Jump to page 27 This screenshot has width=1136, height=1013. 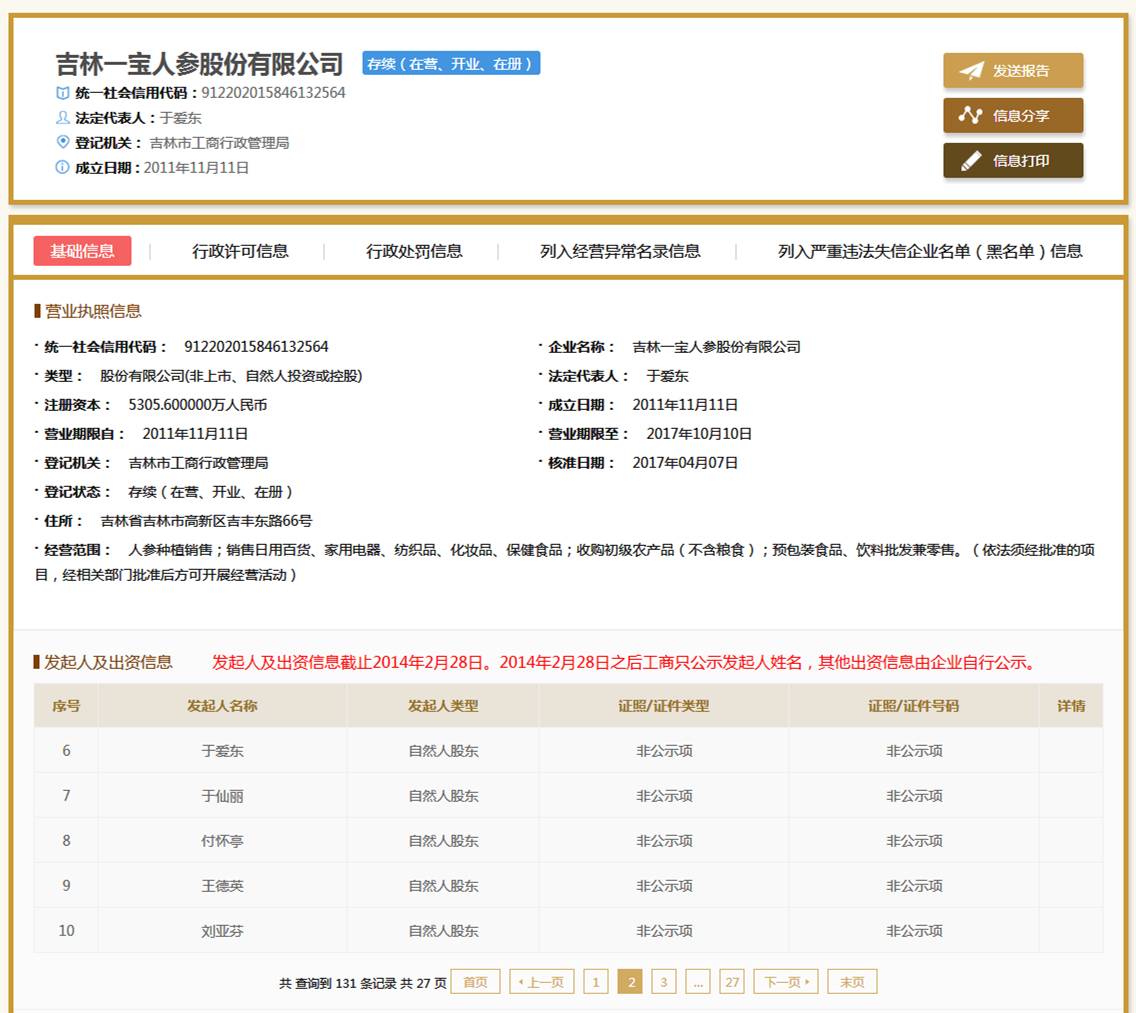(x=732, y=982)
